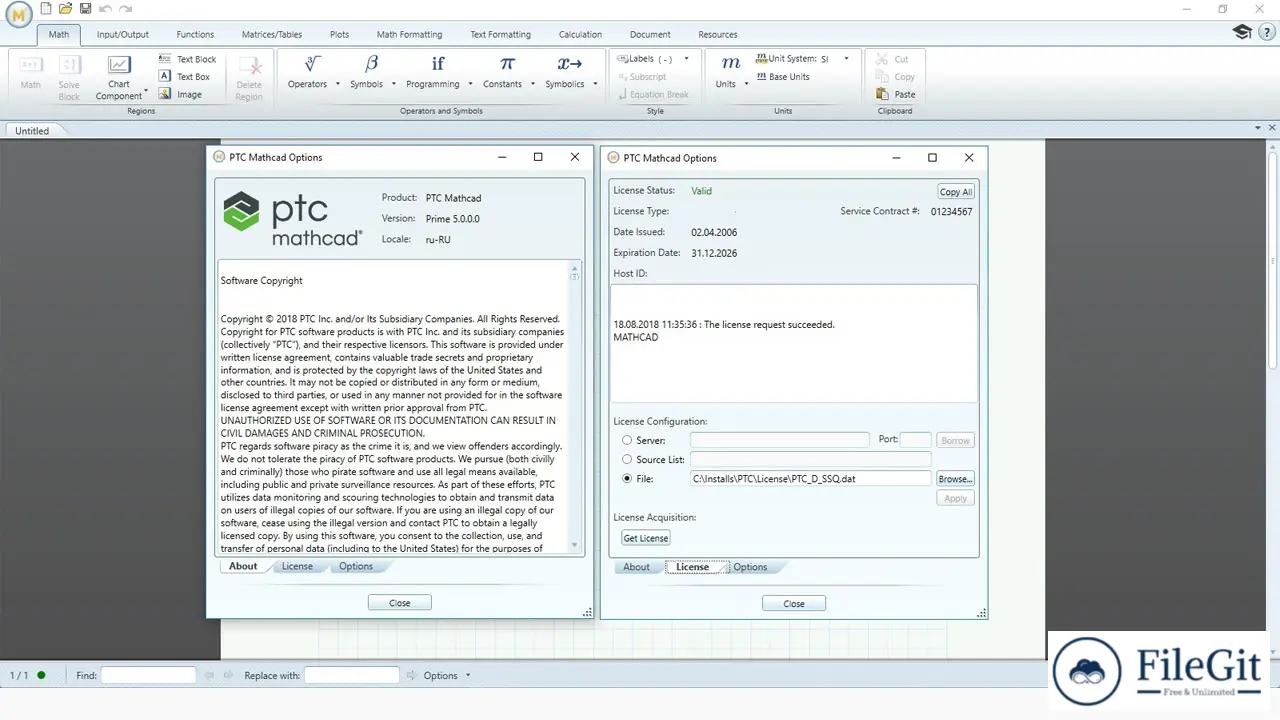Screen dimensions: 1280x720
Task: Redo the action in quick access
Action: point(125,9)
